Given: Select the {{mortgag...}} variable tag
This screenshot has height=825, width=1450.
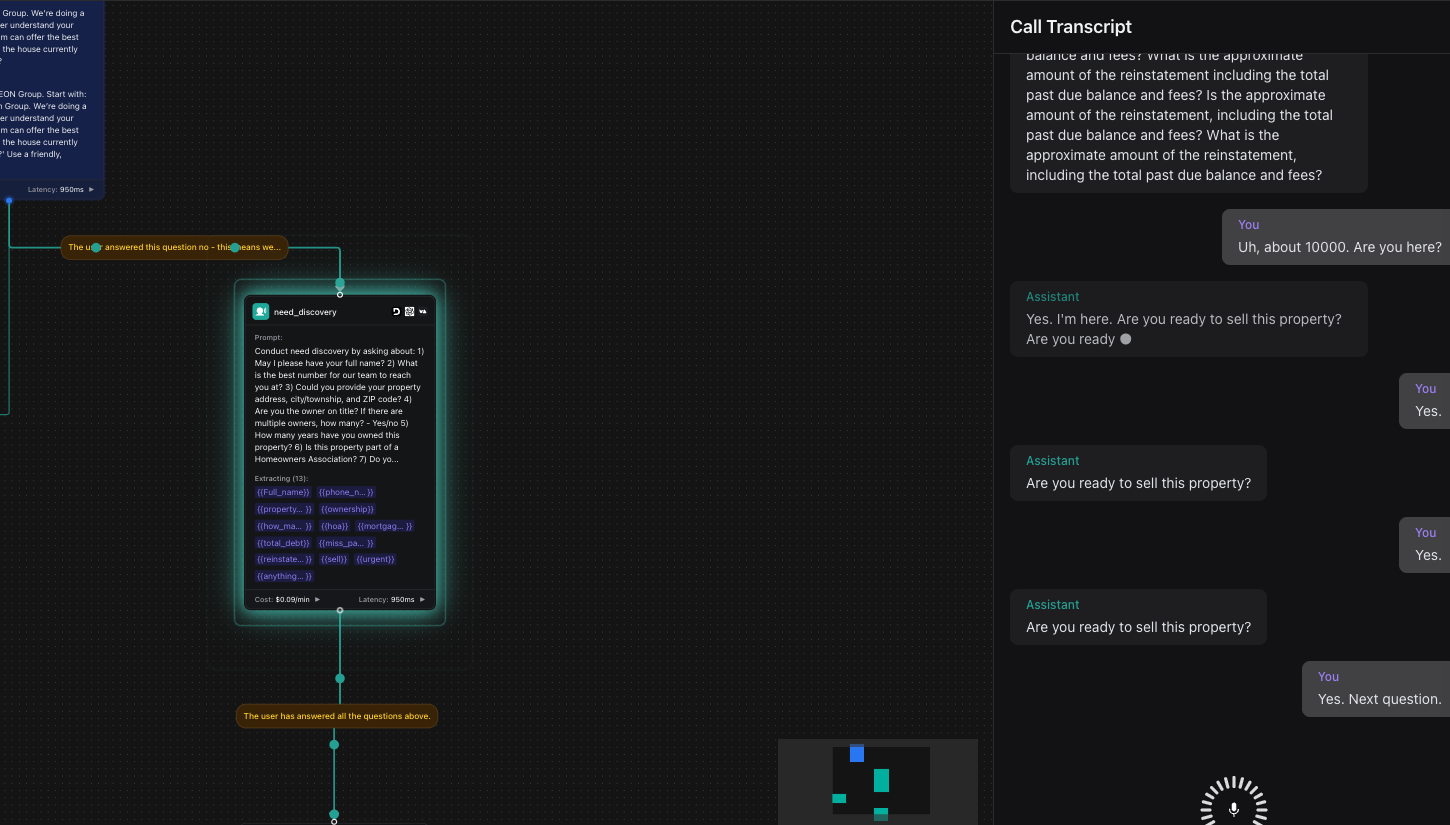Looking at the screenshot, I should pos(385,526).
